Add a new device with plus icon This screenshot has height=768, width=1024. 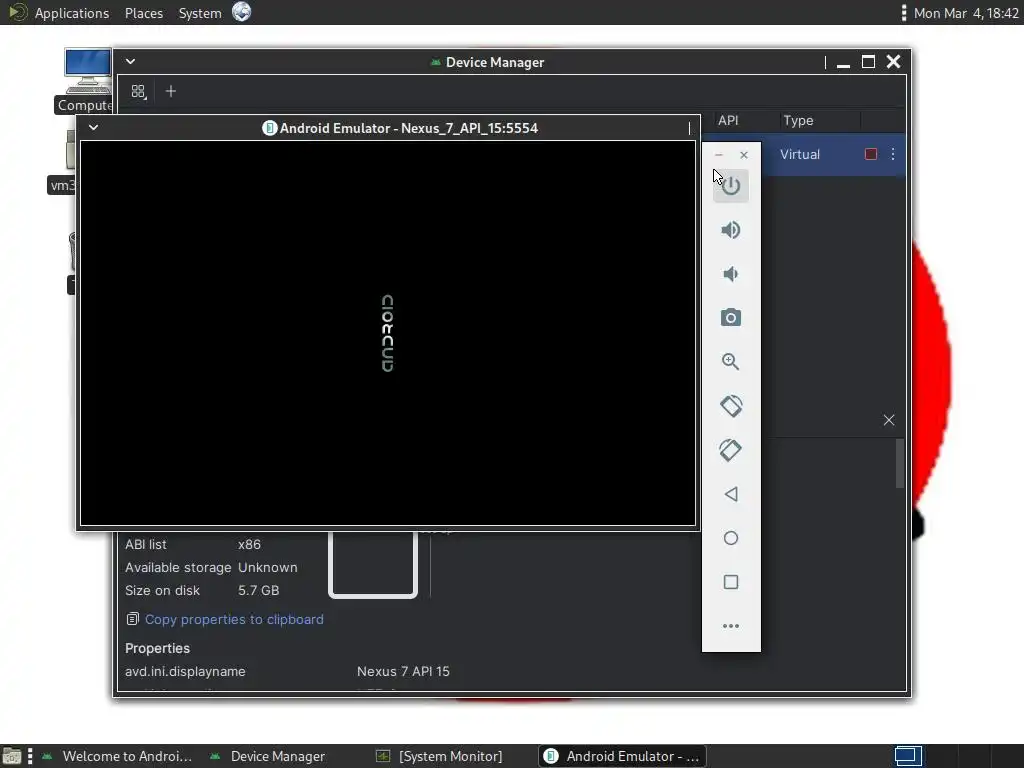(x=171, y=91)
